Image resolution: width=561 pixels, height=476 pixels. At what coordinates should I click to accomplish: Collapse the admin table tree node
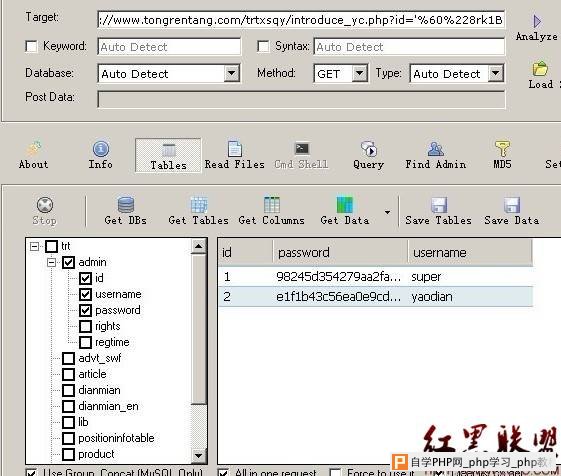(52, 262)
